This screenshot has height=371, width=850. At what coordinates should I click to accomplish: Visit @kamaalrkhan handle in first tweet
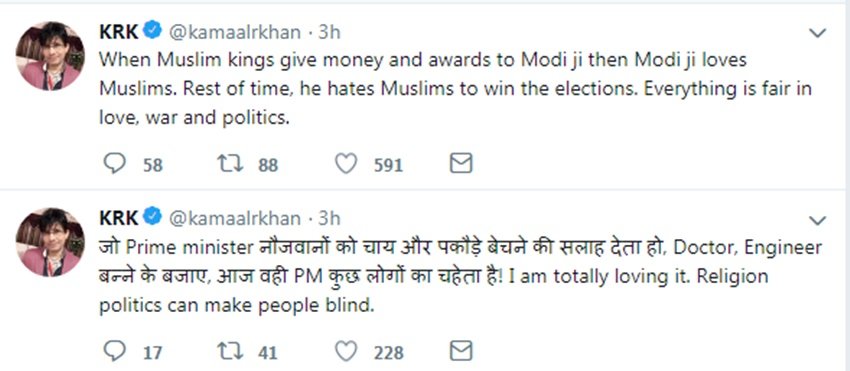(x=235, y=33)
